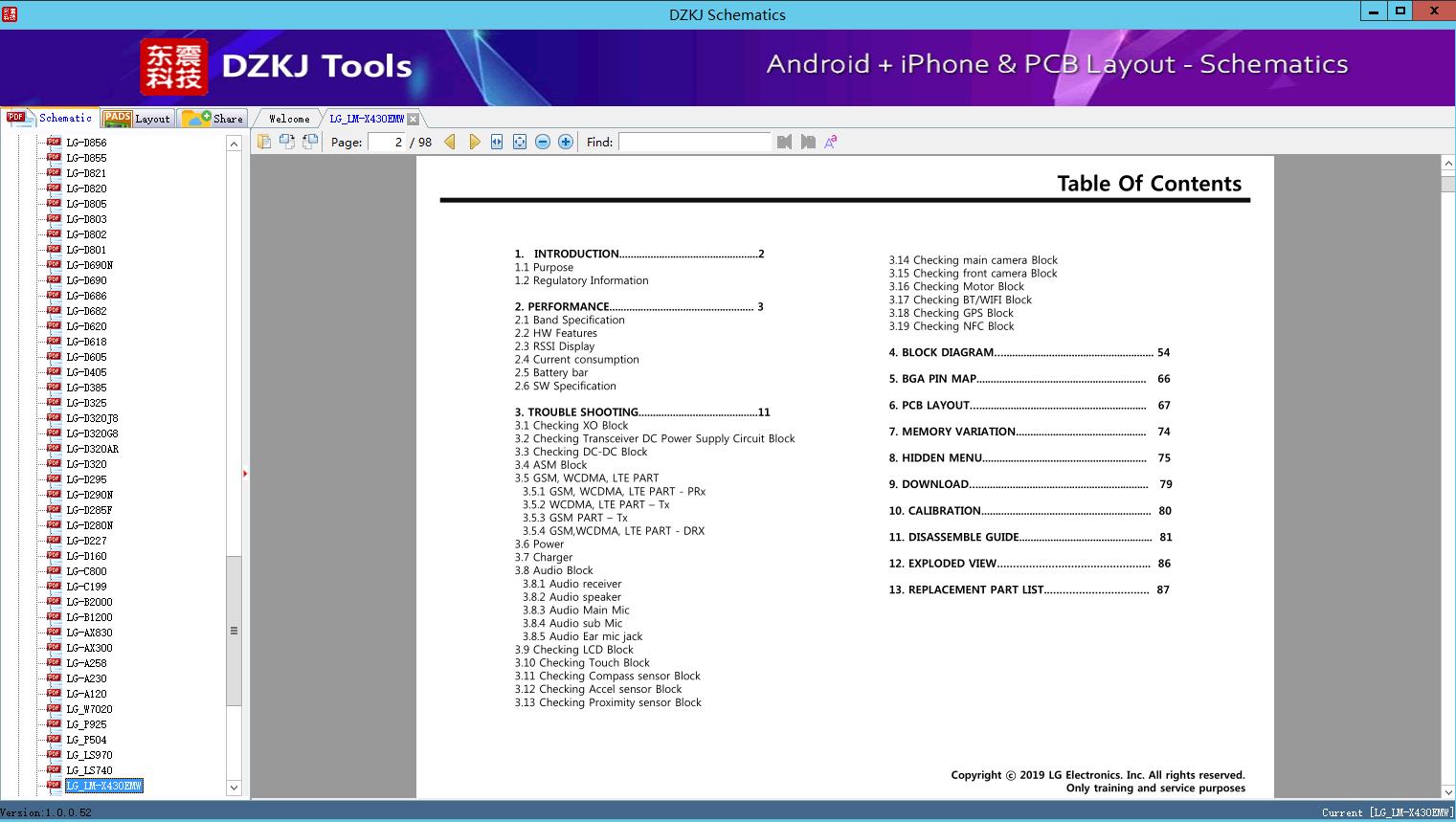Viewport: 1456px width, 822px height.
Task: Click the find previous icon
Action: 785,142
